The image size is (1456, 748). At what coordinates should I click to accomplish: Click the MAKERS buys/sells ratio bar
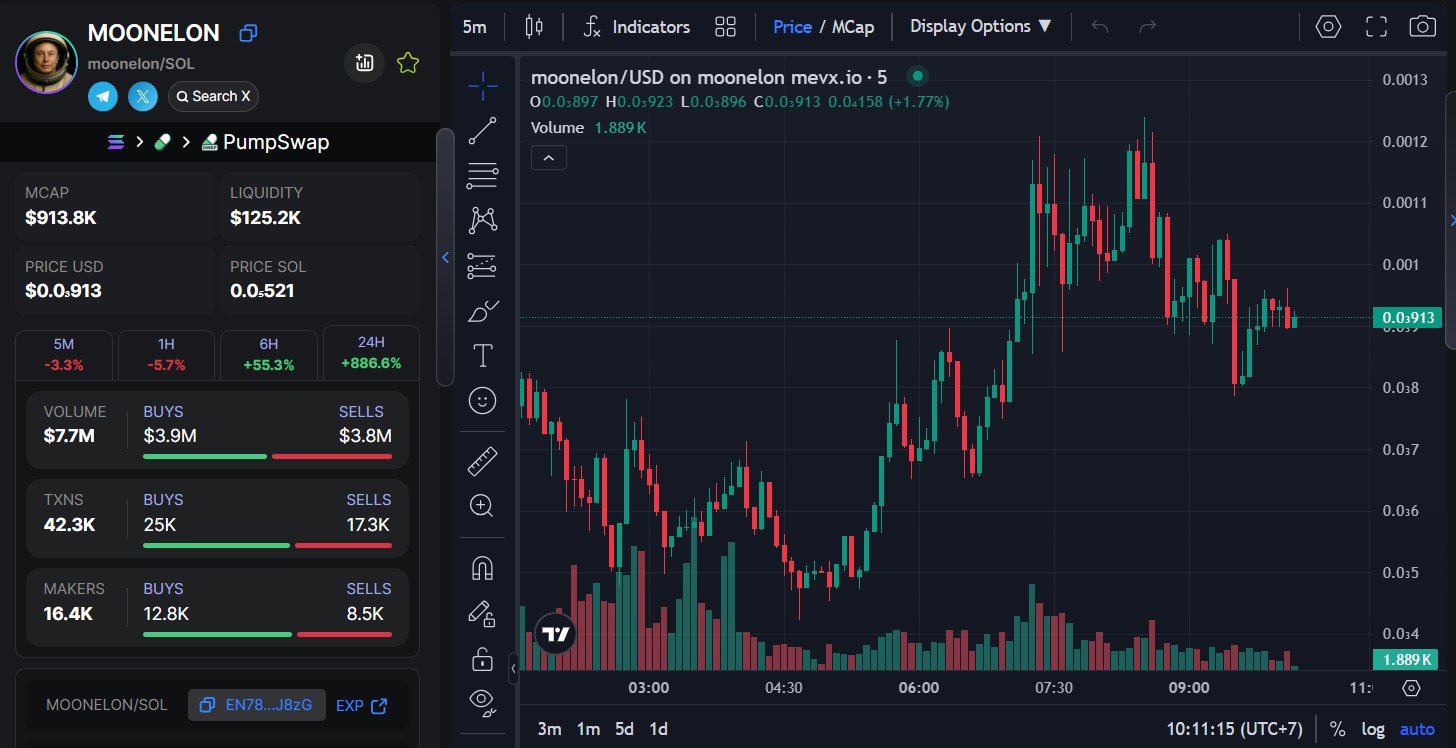pos(267,634)
